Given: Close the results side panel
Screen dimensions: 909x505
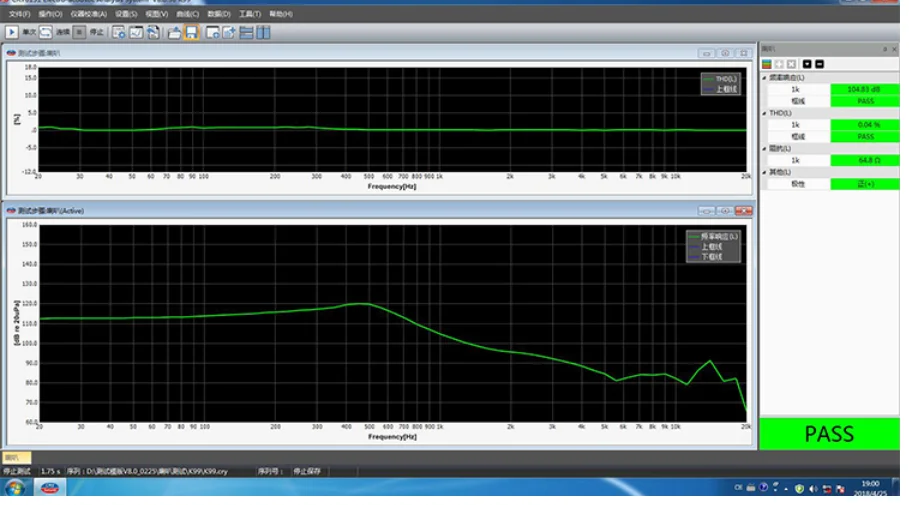Looking at the screenshot, I should point(894,49).
